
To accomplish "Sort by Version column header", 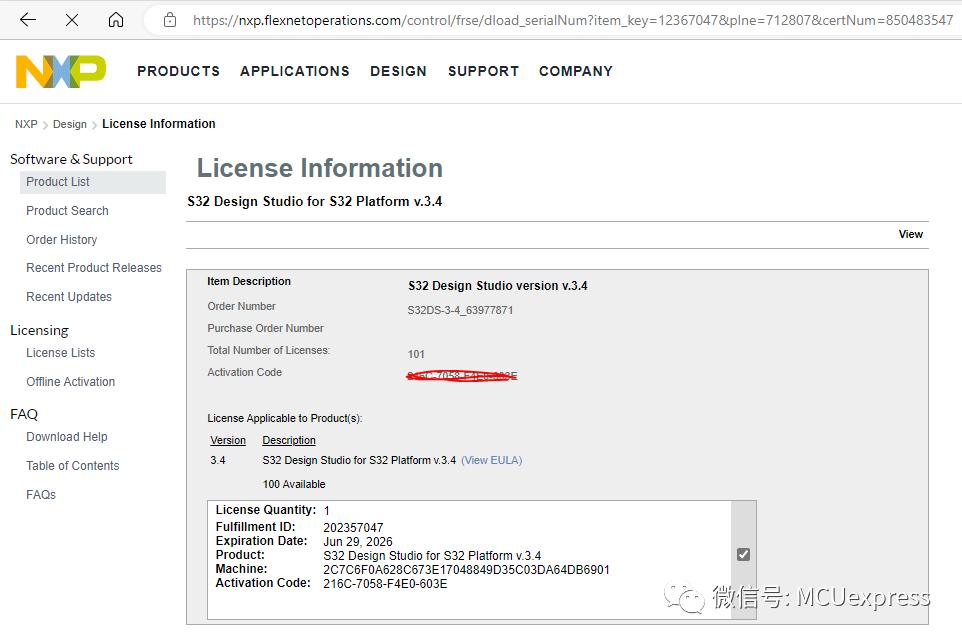I will click(x=228, y=440).
